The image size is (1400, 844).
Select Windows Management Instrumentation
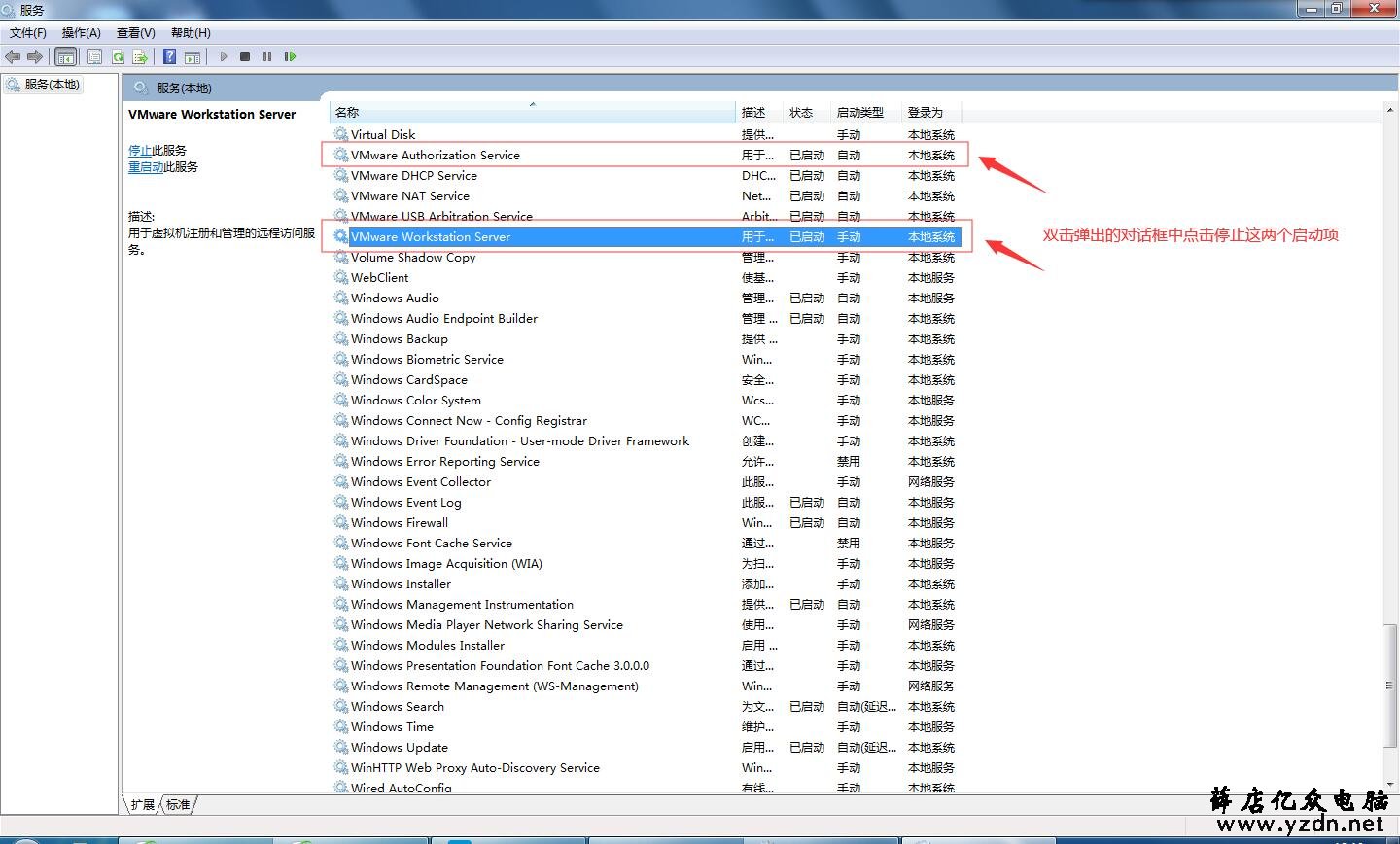point(462,604)
